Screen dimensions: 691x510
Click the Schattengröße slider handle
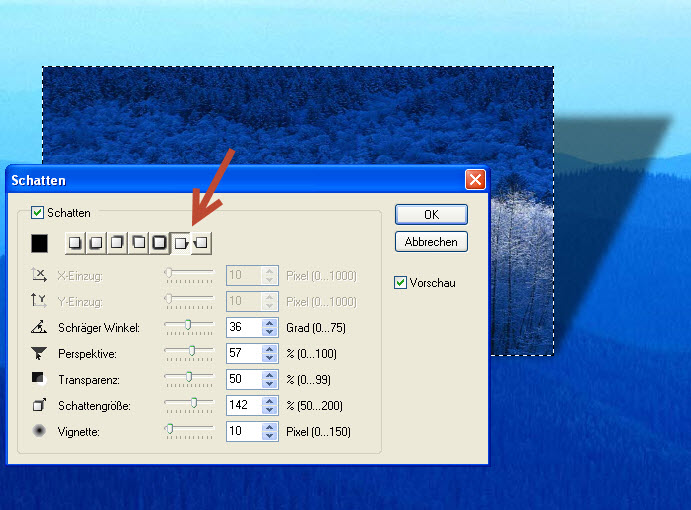pos(194,402)
